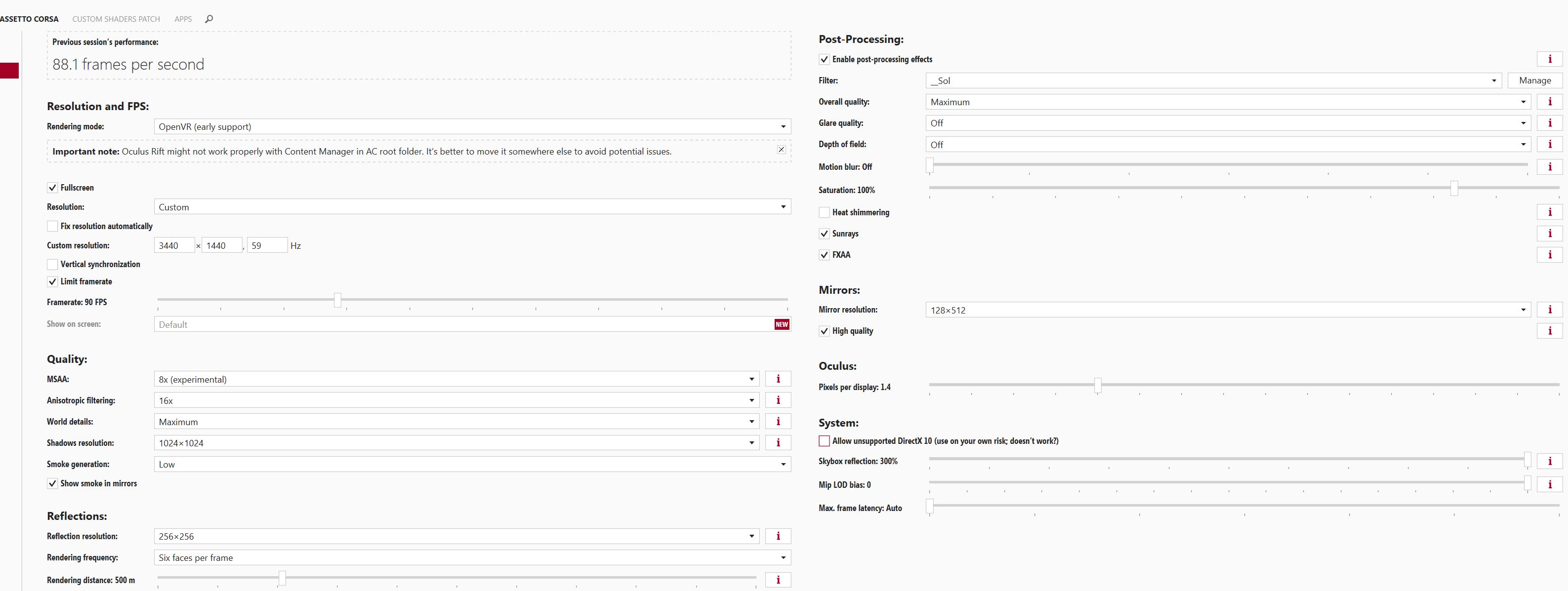Disable the Sunrays checkbox
Screen dimensions: 1568x591
pyautogui.click(x=824, y=234)
